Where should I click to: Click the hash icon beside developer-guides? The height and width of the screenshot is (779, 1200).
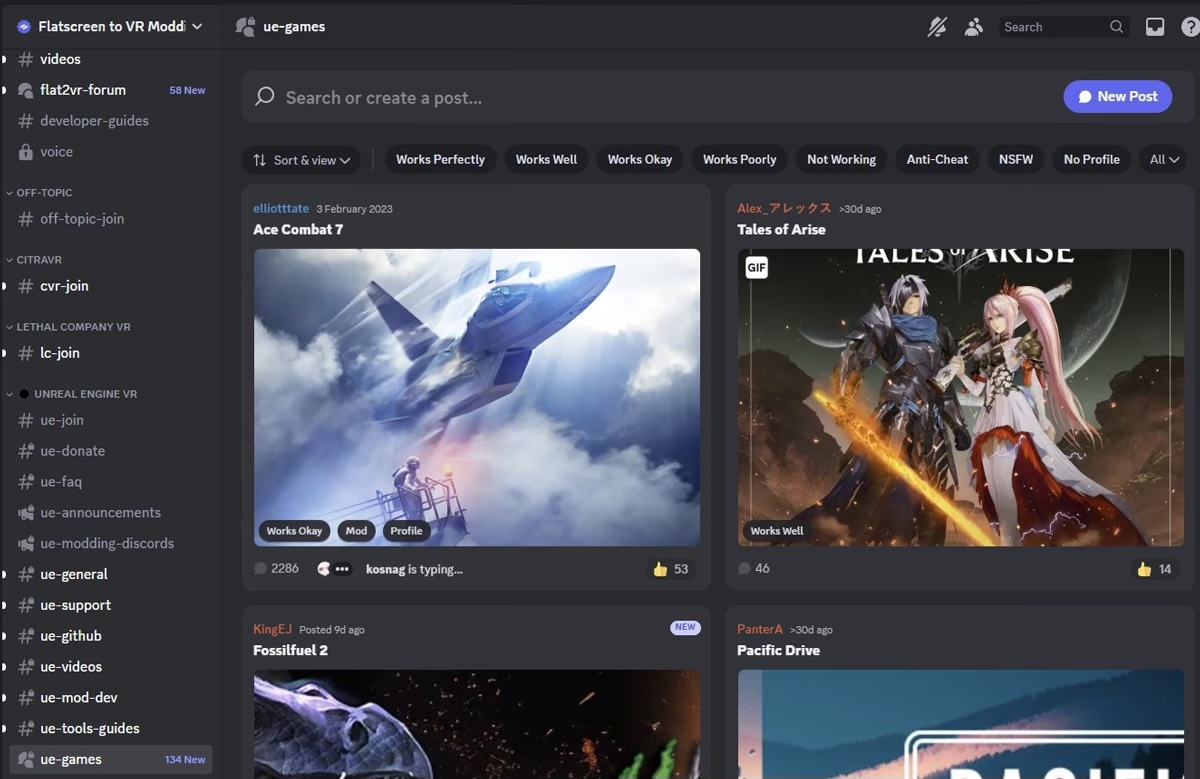(x=26, y=121)
